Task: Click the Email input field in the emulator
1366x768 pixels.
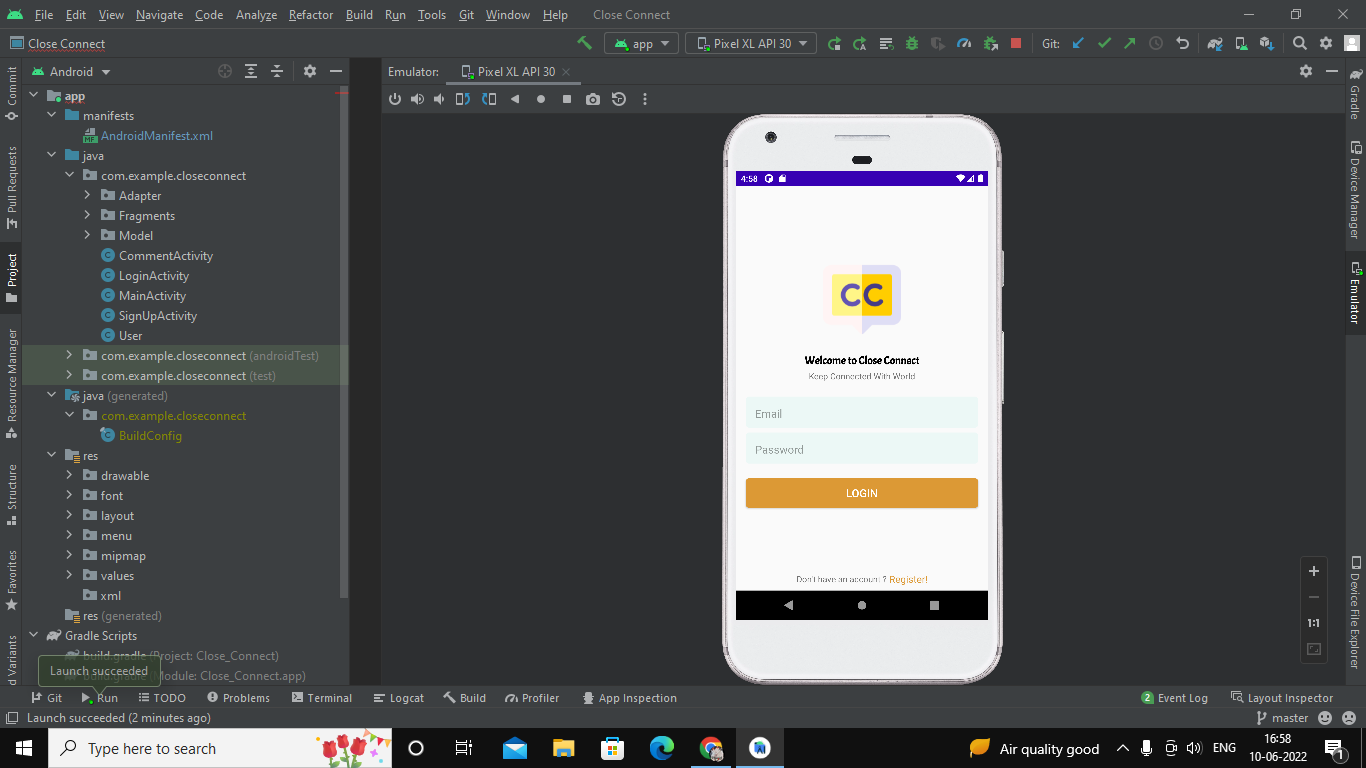Action: point(861,413)
